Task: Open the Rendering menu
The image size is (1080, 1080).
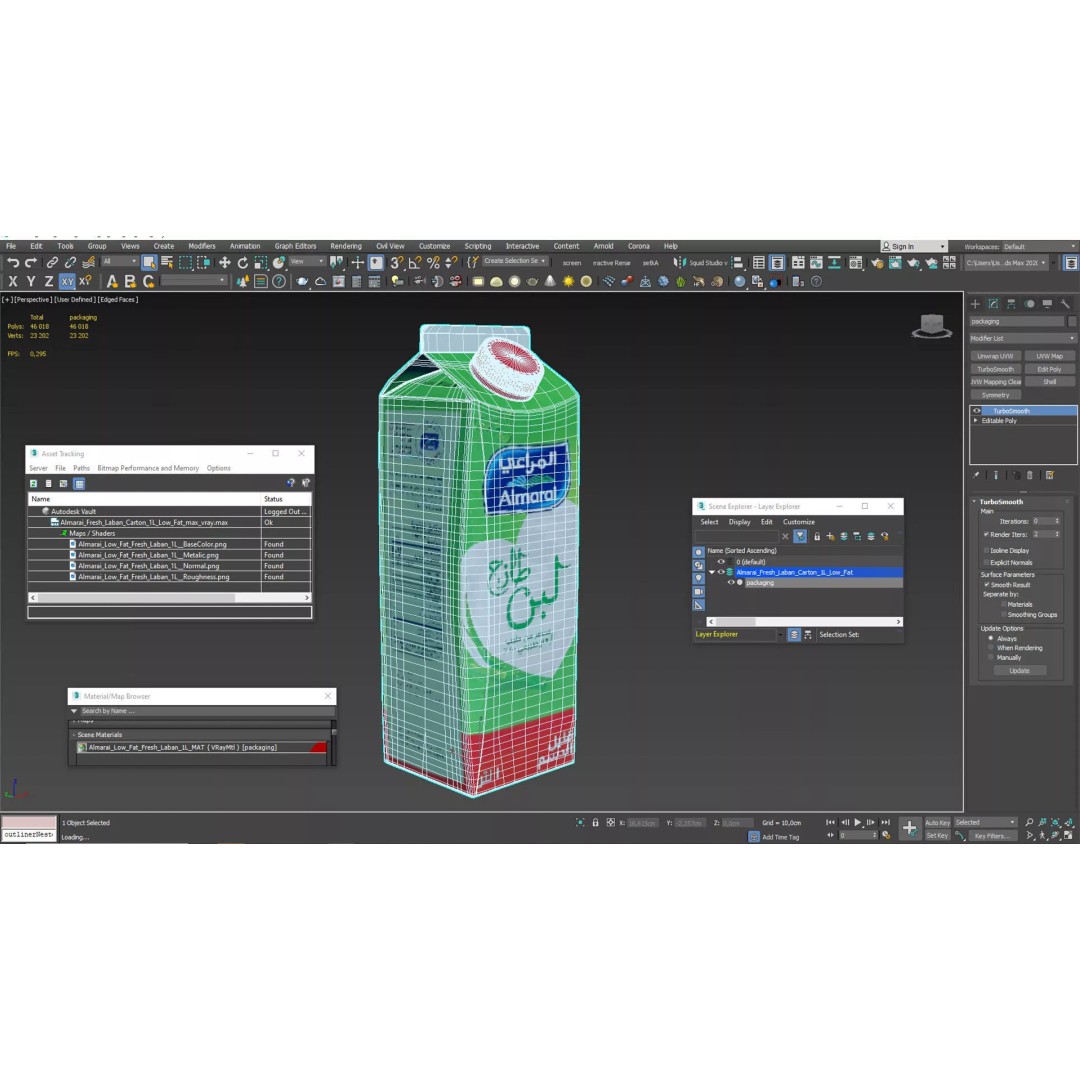Action: [x=346, y=246]
